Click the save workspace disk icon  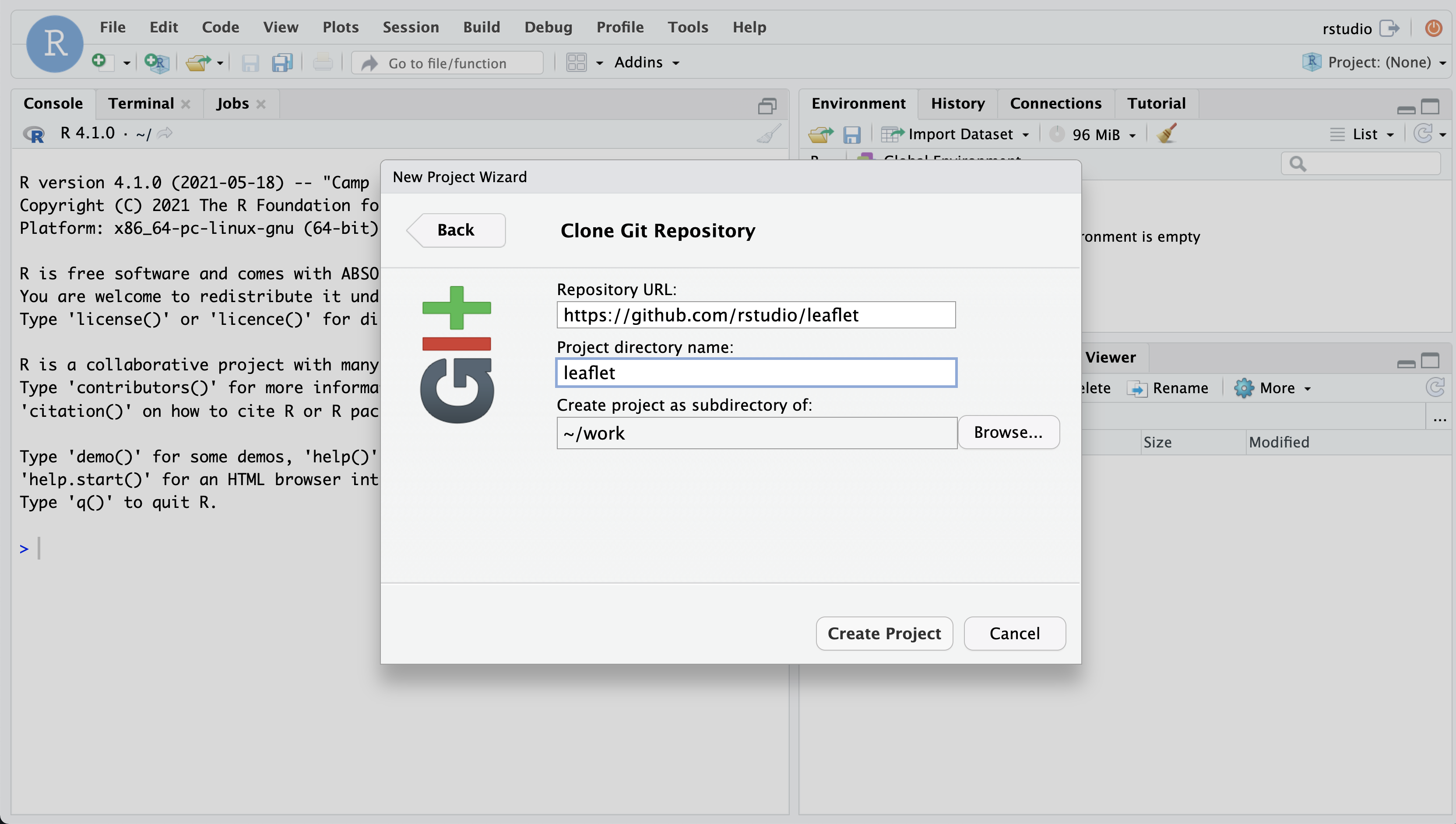(x=852, y=135)
